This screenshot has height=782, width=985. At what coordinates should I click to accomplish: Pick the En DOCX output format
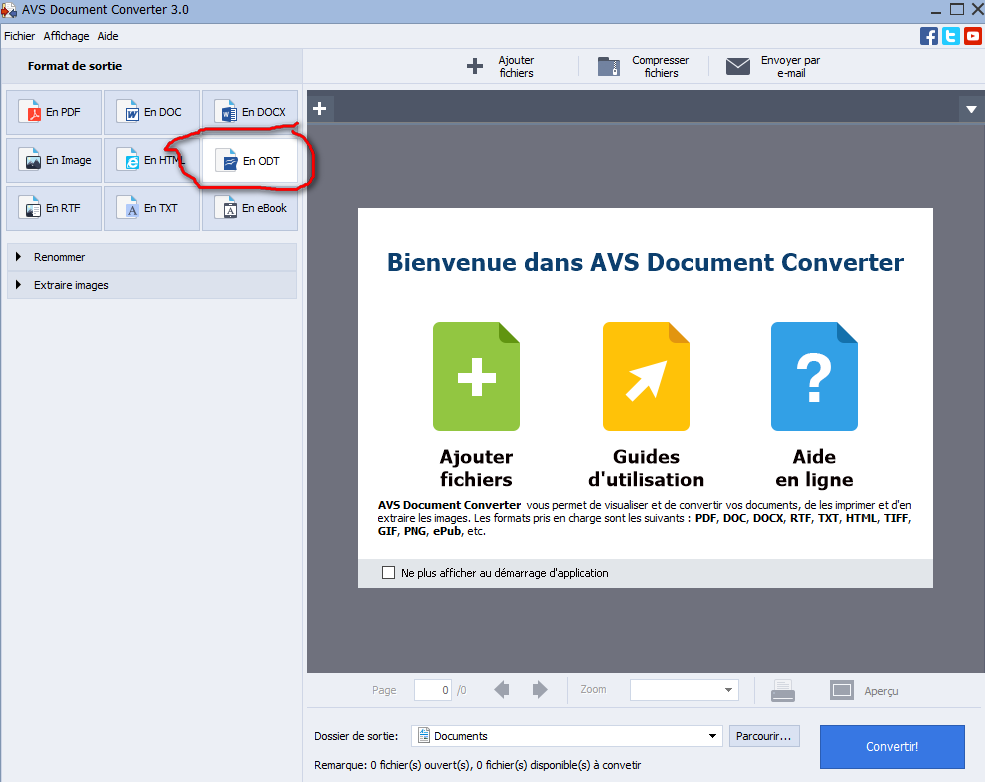pyautogui.click(x=250, y=112)
